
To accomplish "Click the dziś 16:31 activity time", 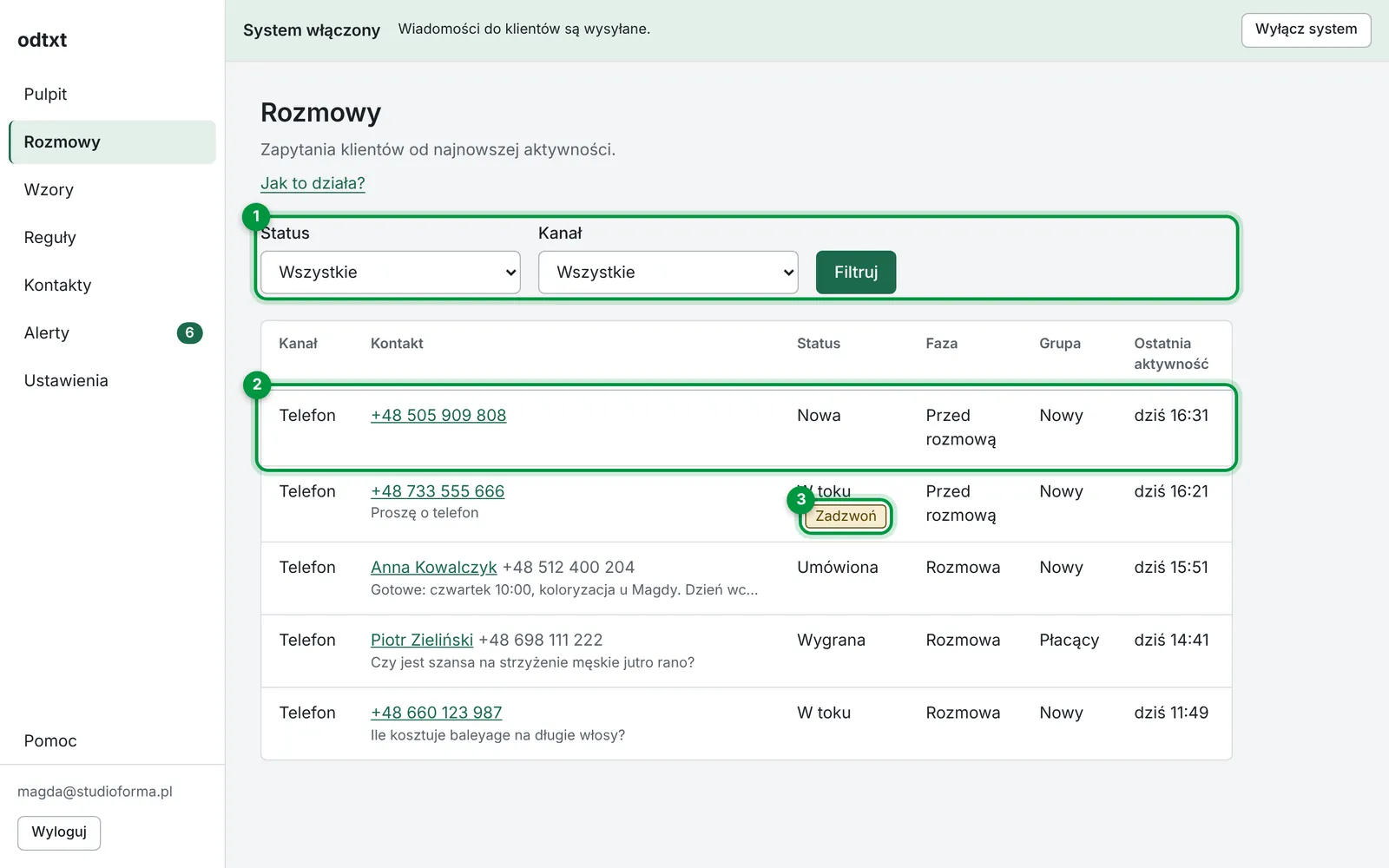I will click(x=1171, y=415).
